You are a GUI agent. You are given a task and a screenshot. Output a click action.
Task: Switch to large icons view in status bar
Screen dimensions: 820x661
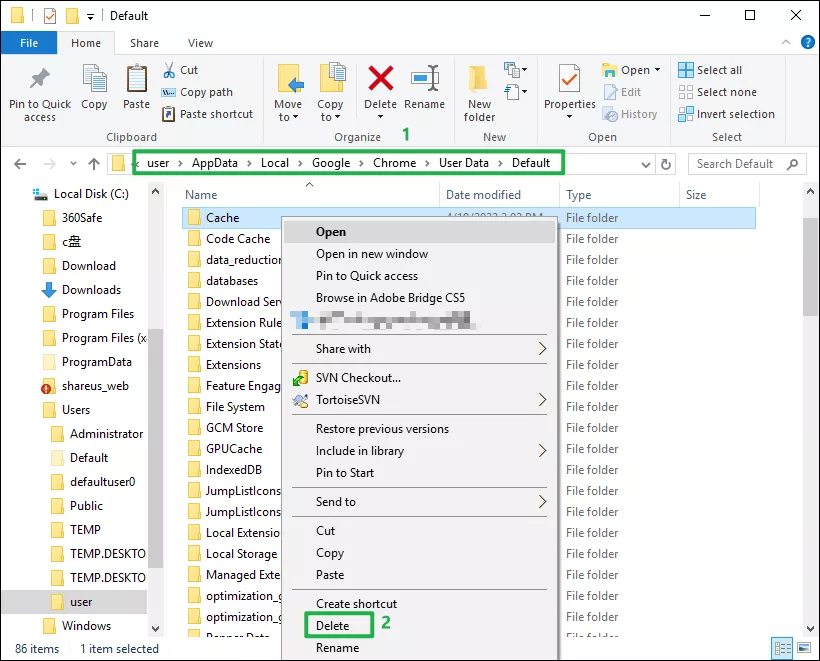(804, 648)
